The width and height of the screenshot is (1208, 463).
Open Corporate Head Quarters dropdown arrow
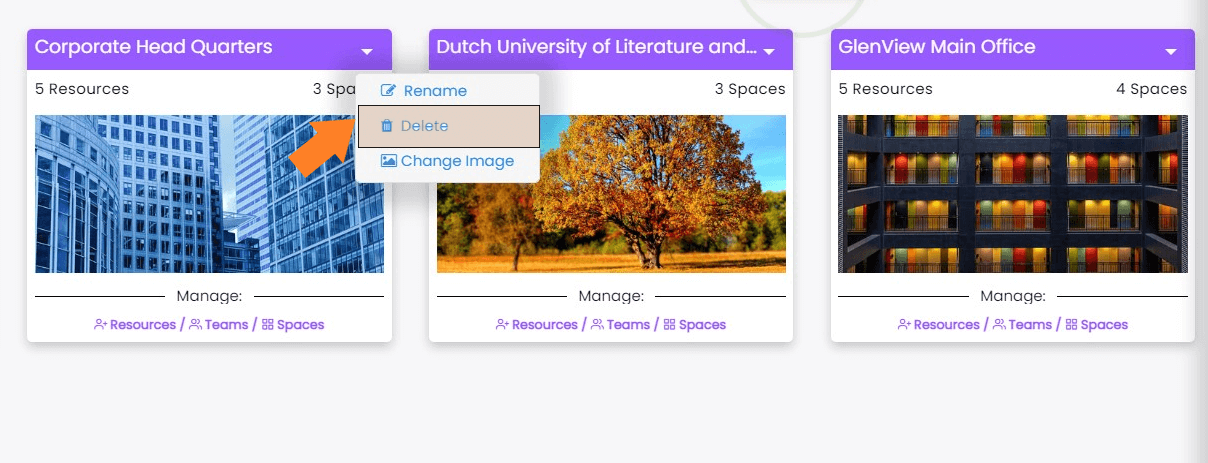[367, 51]
